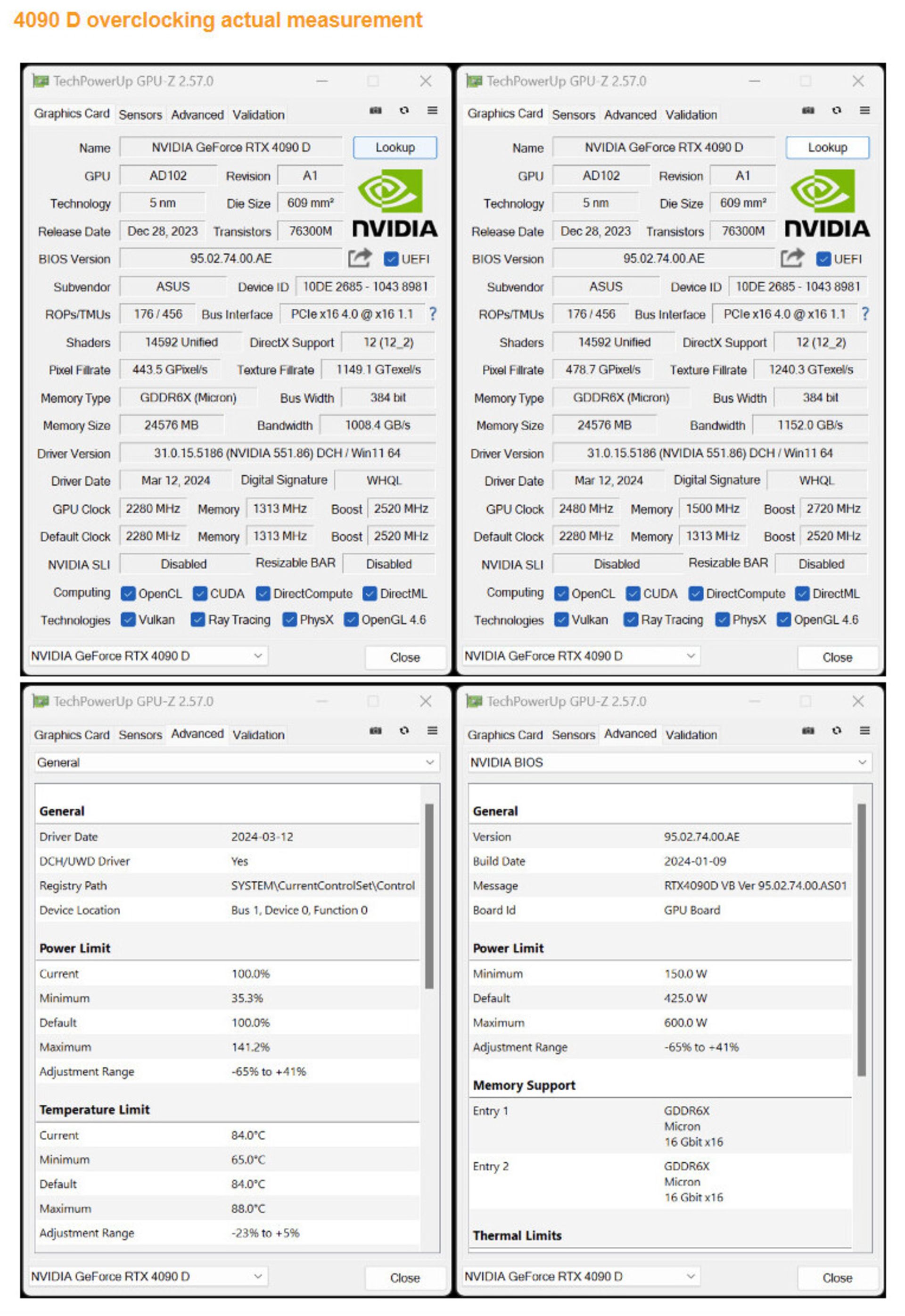Click Bus Interface question mark in top-left window
This screenshot has width=905, height=1316.
[x=433, y=313]
